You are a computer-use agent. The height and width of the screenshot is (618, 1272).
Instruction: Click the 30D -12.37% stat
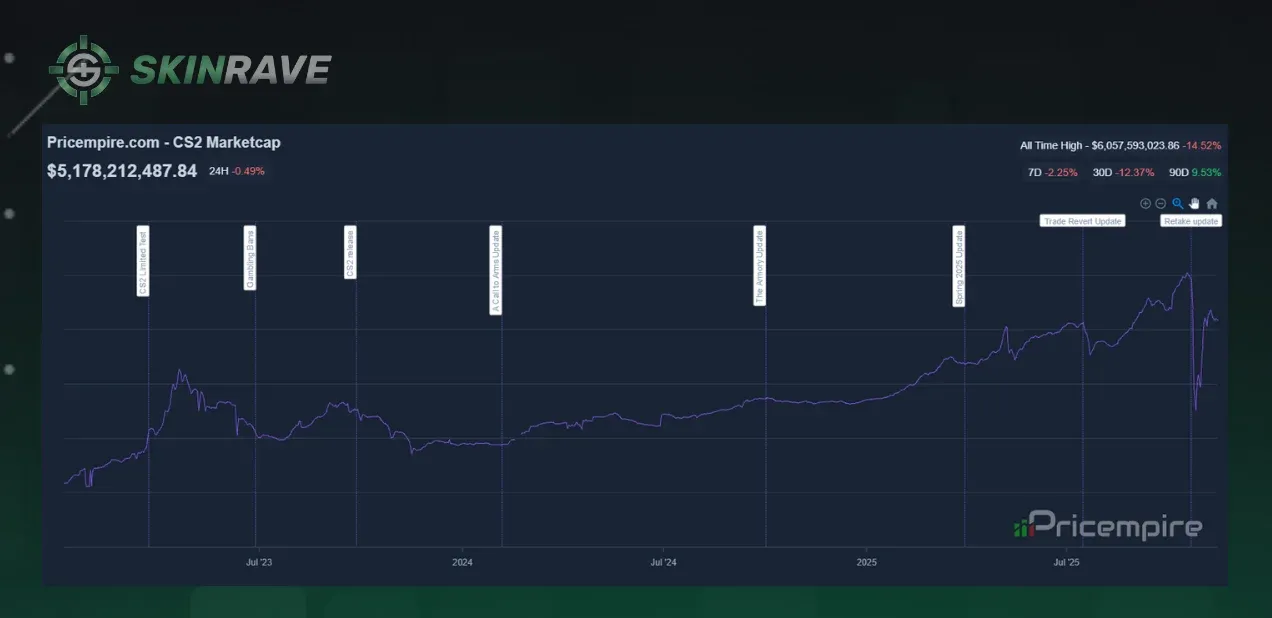pyautogui.click(x=1124, y=172)
